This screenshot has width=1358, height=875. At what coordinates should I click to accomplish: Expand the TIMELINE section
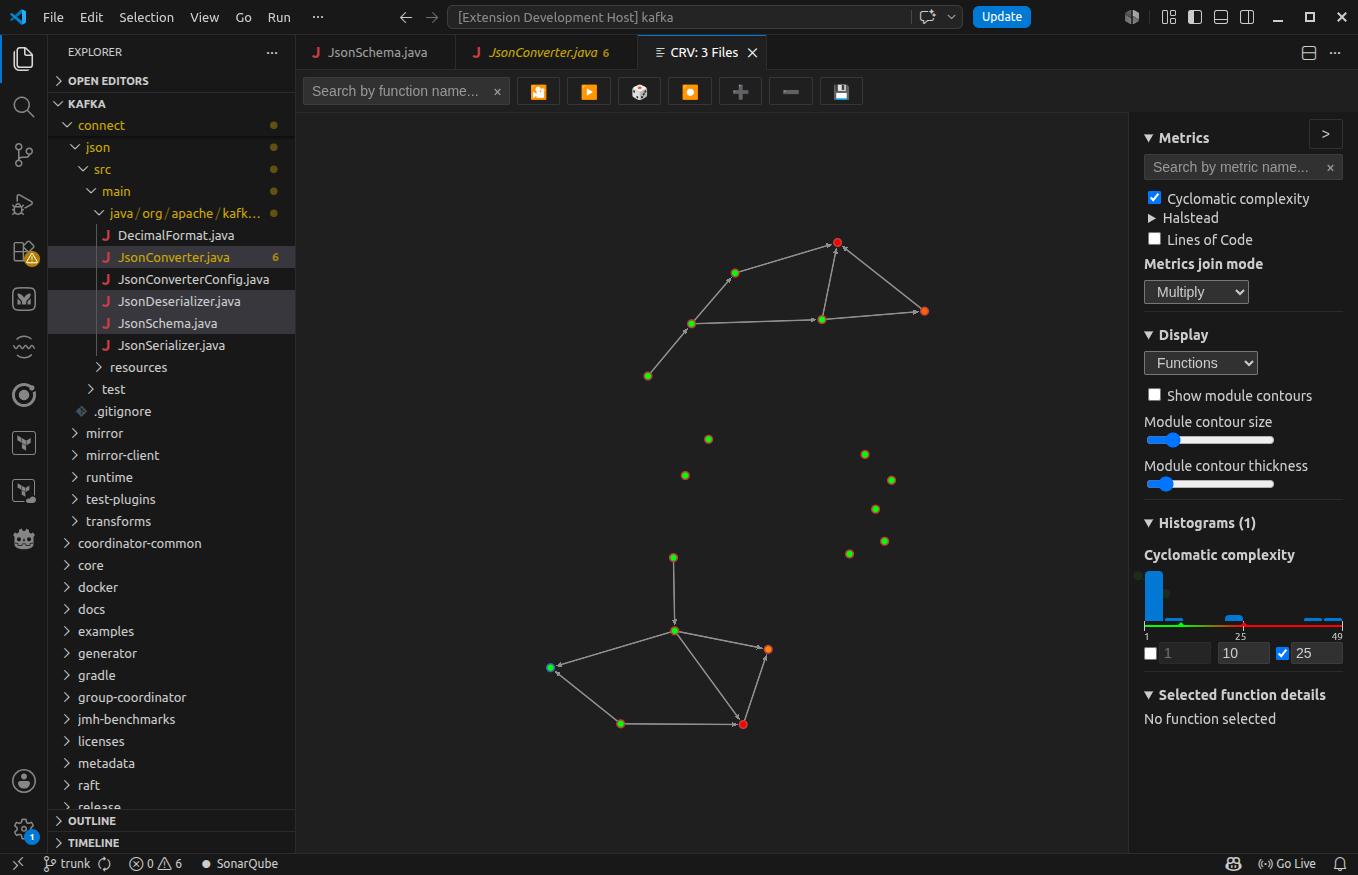pos(171,843)
